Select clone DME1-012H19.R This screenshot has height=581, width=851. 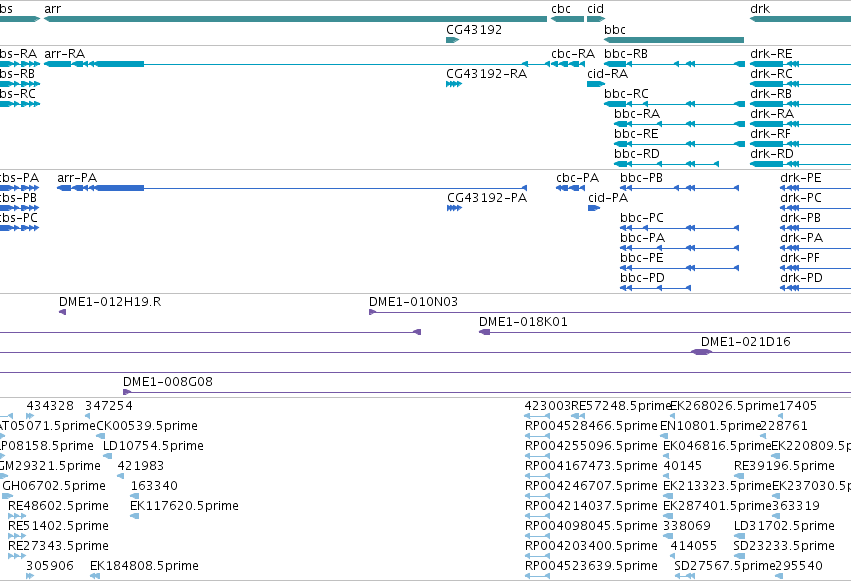pos(62,312)
